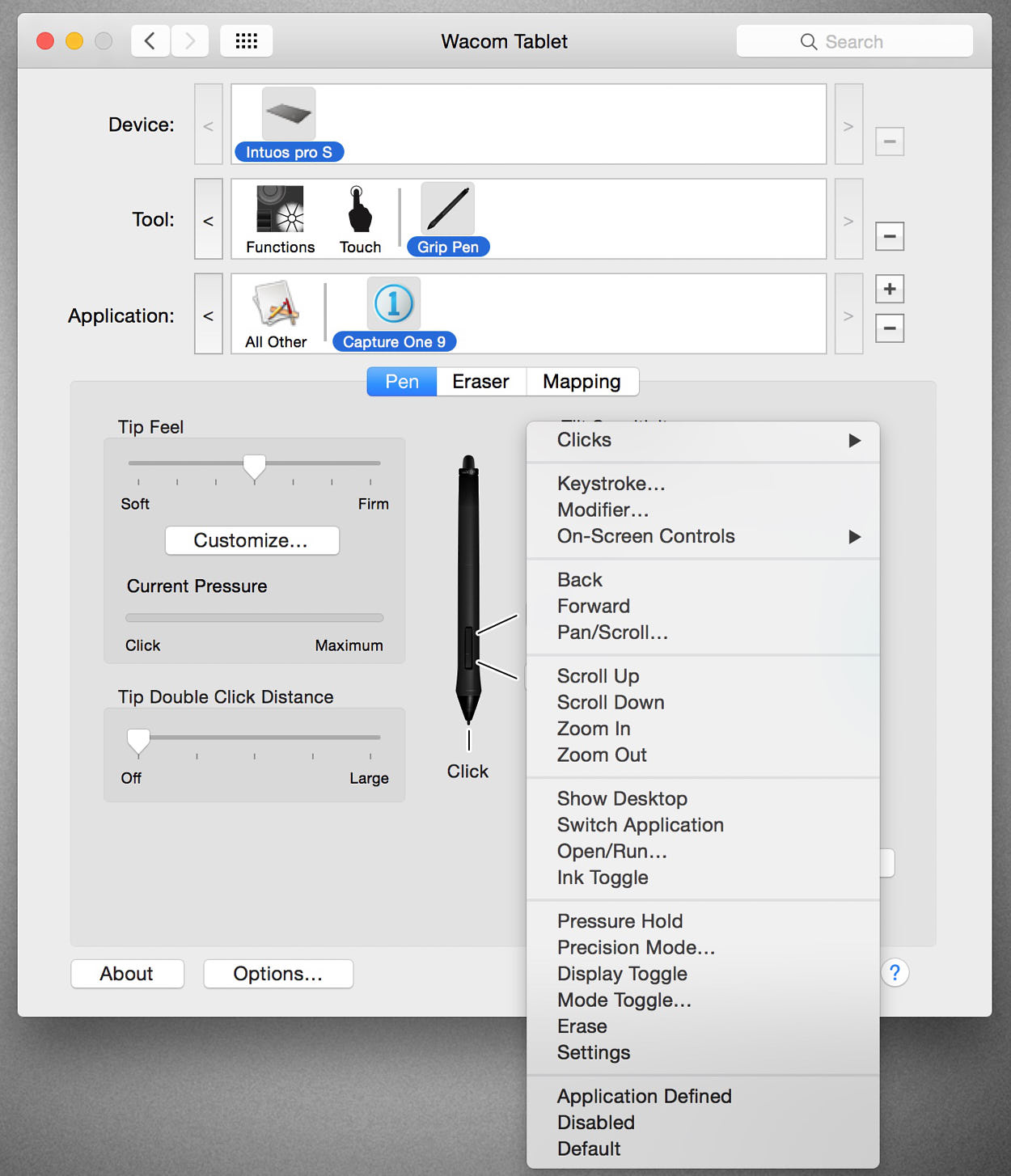Viewport: 1011px width, 1176px height.
Task: Remove the application using its row's minus button
Action: point(890,328)
